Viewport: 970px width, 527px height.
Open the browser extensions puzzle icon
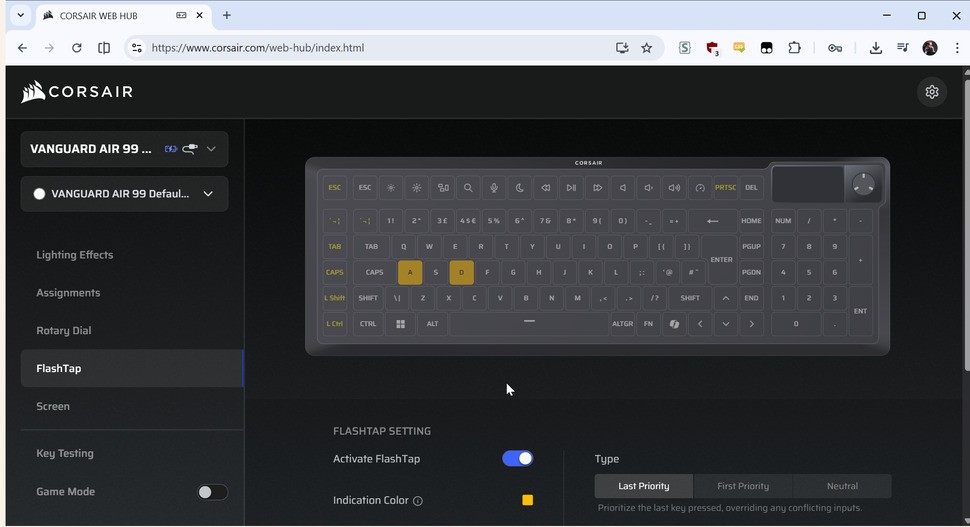pyautogui.click(x=794, y=48)
